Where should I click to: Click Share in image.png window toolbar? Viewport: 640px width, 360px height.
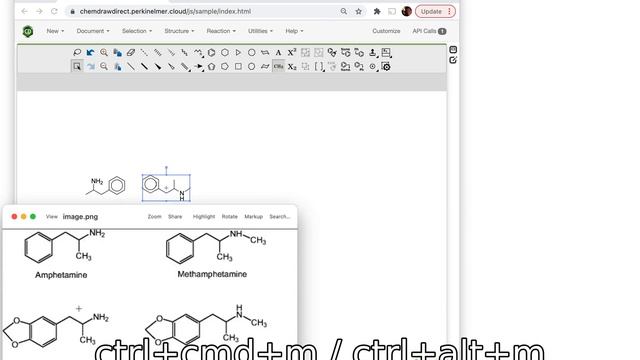click(x=175, y=217)
